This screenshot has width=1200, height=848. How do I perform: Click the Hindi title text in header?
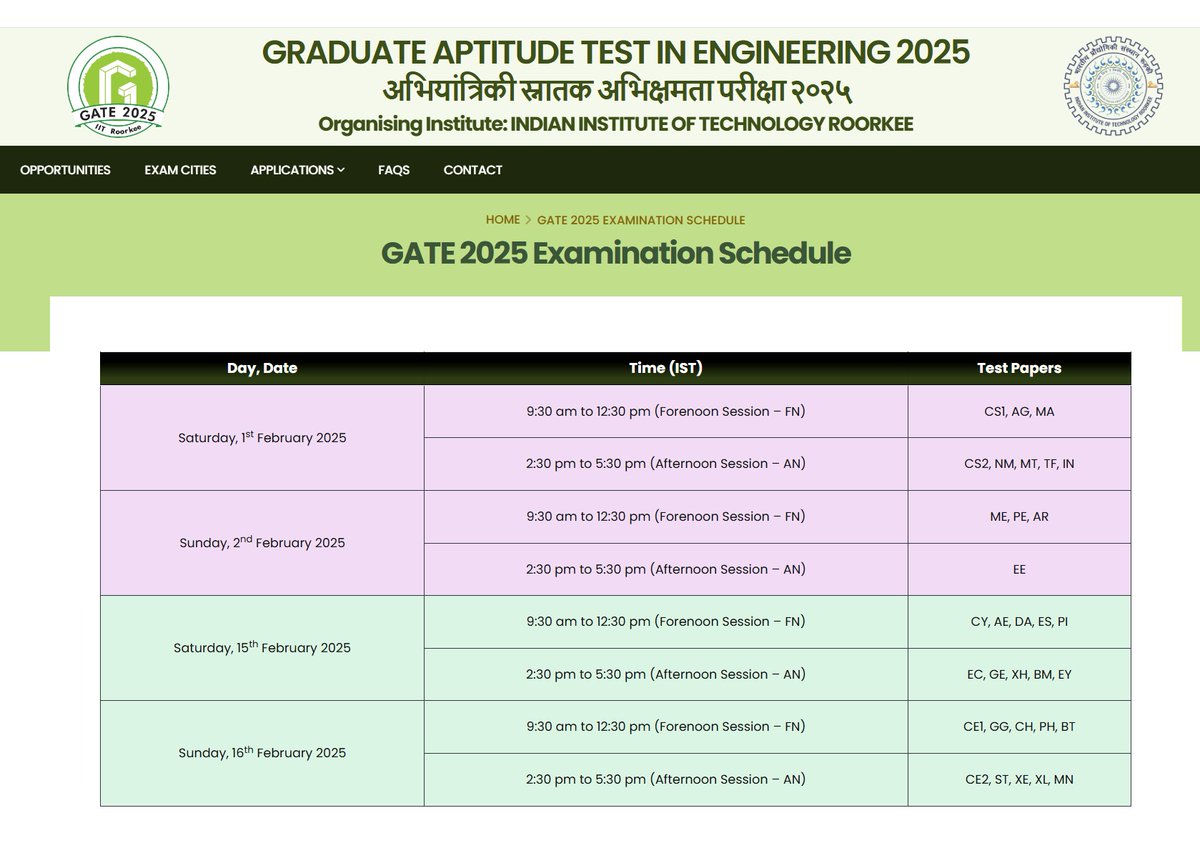[x=616, y=91]
